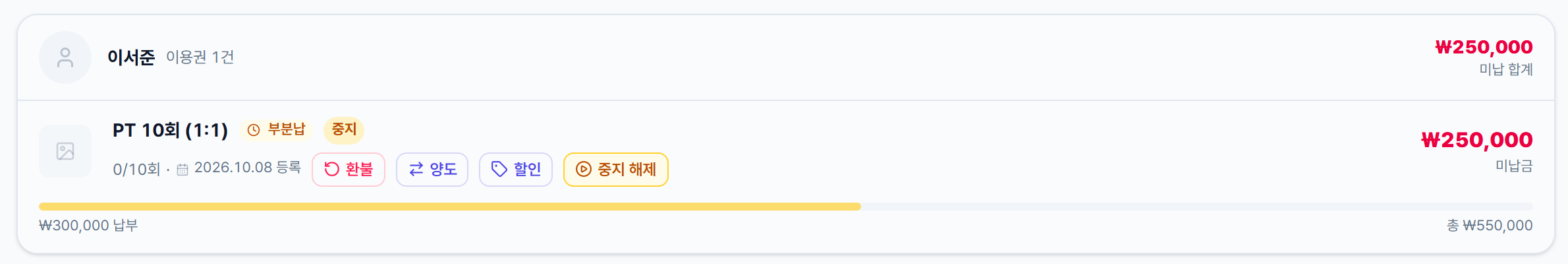The width and height of the screenshot is (1568, 264).
Task: Select the 양도 transfer button
Action: click(432, 170)
